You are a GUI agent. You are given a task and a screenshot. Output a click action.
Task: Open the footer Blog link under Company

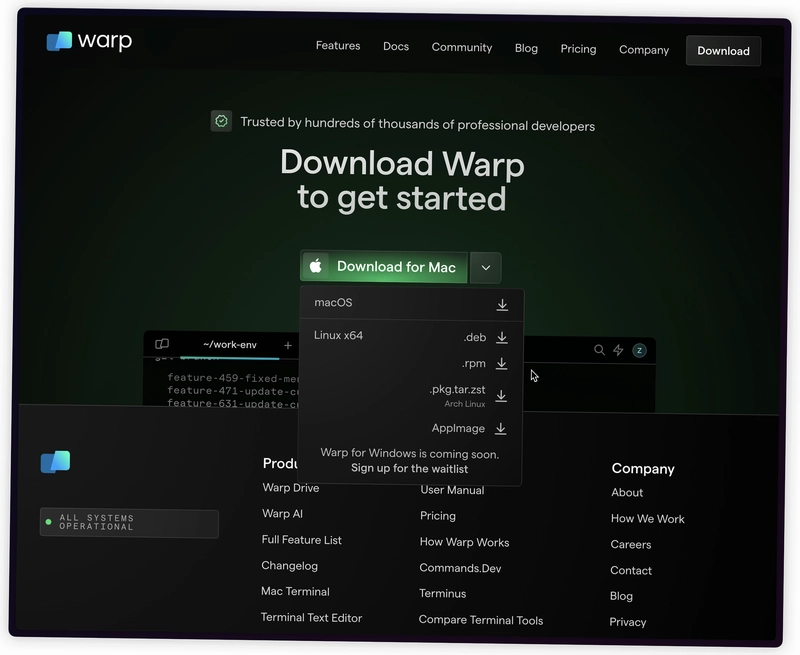621,596
